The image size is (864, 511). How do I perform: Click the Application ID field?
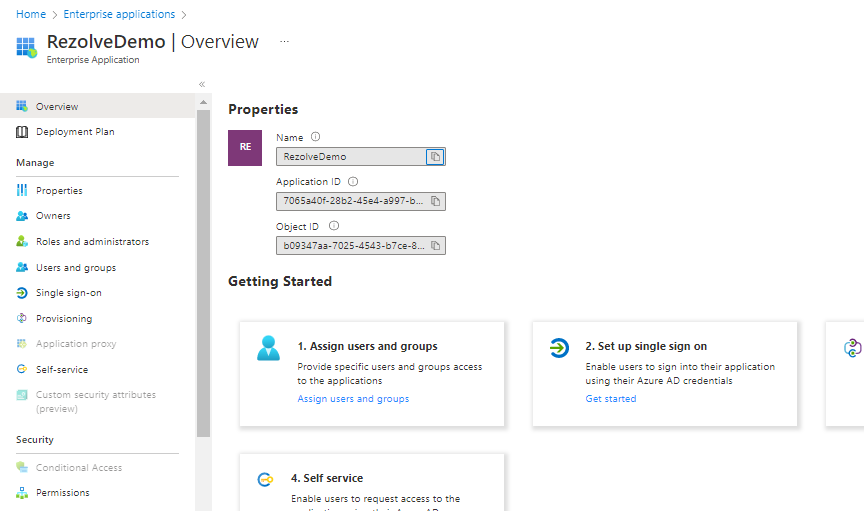[x=361, y=201]
